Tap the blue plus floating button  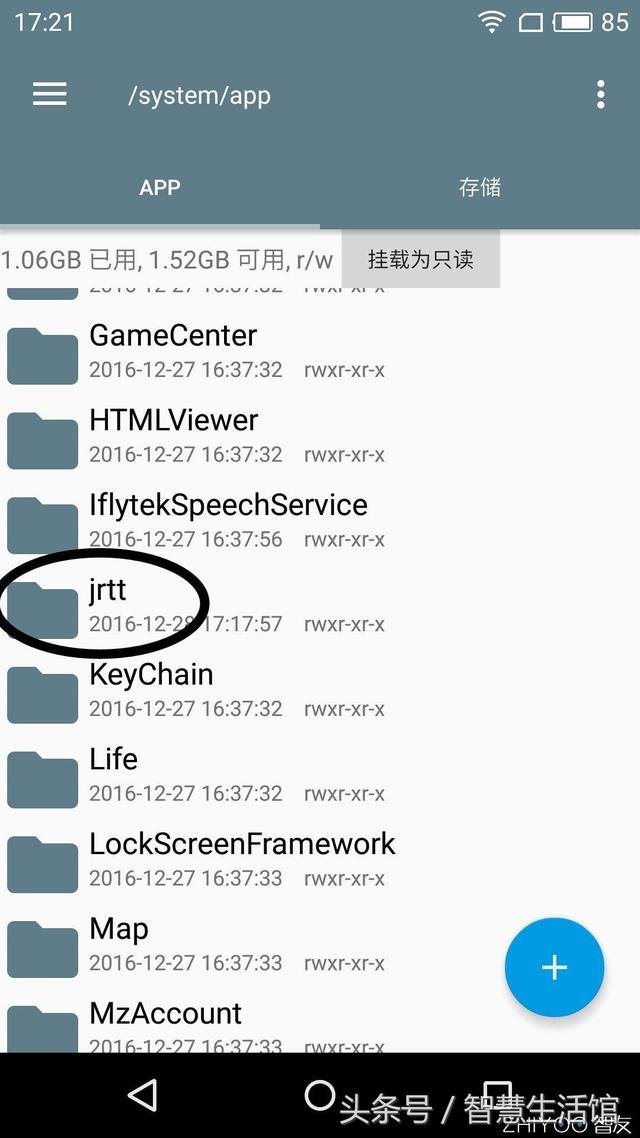coord(554,967)
